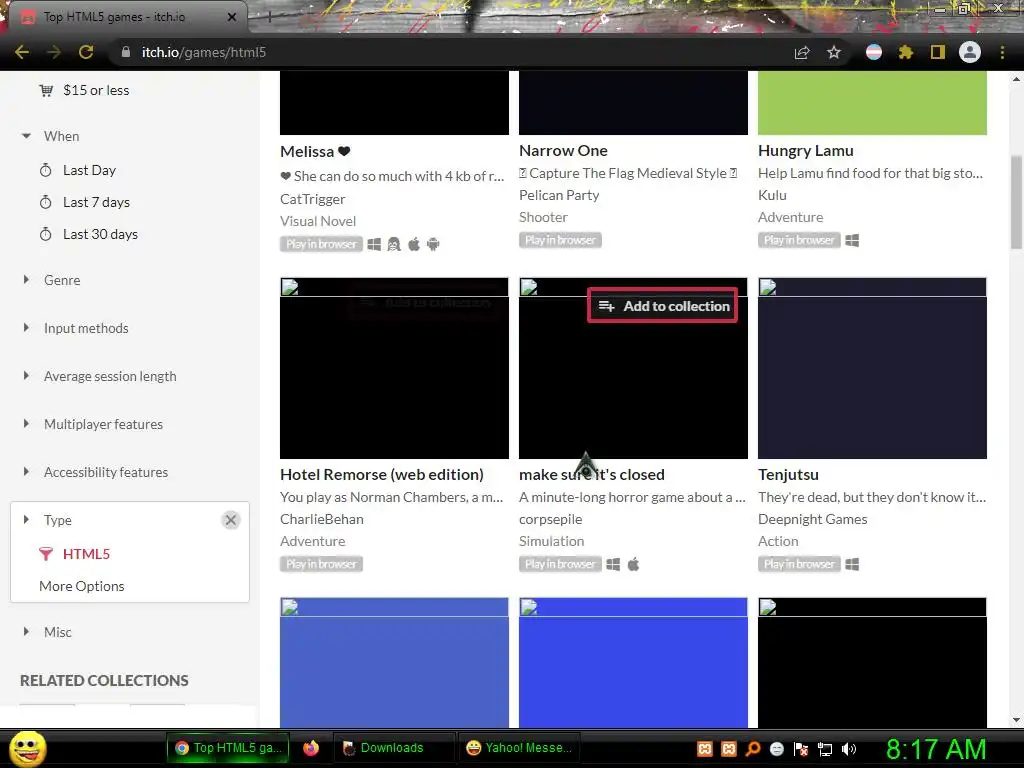Click the Windows icon under Hungry Lamu
This screenshot has height=768, width=1024.
852,241
